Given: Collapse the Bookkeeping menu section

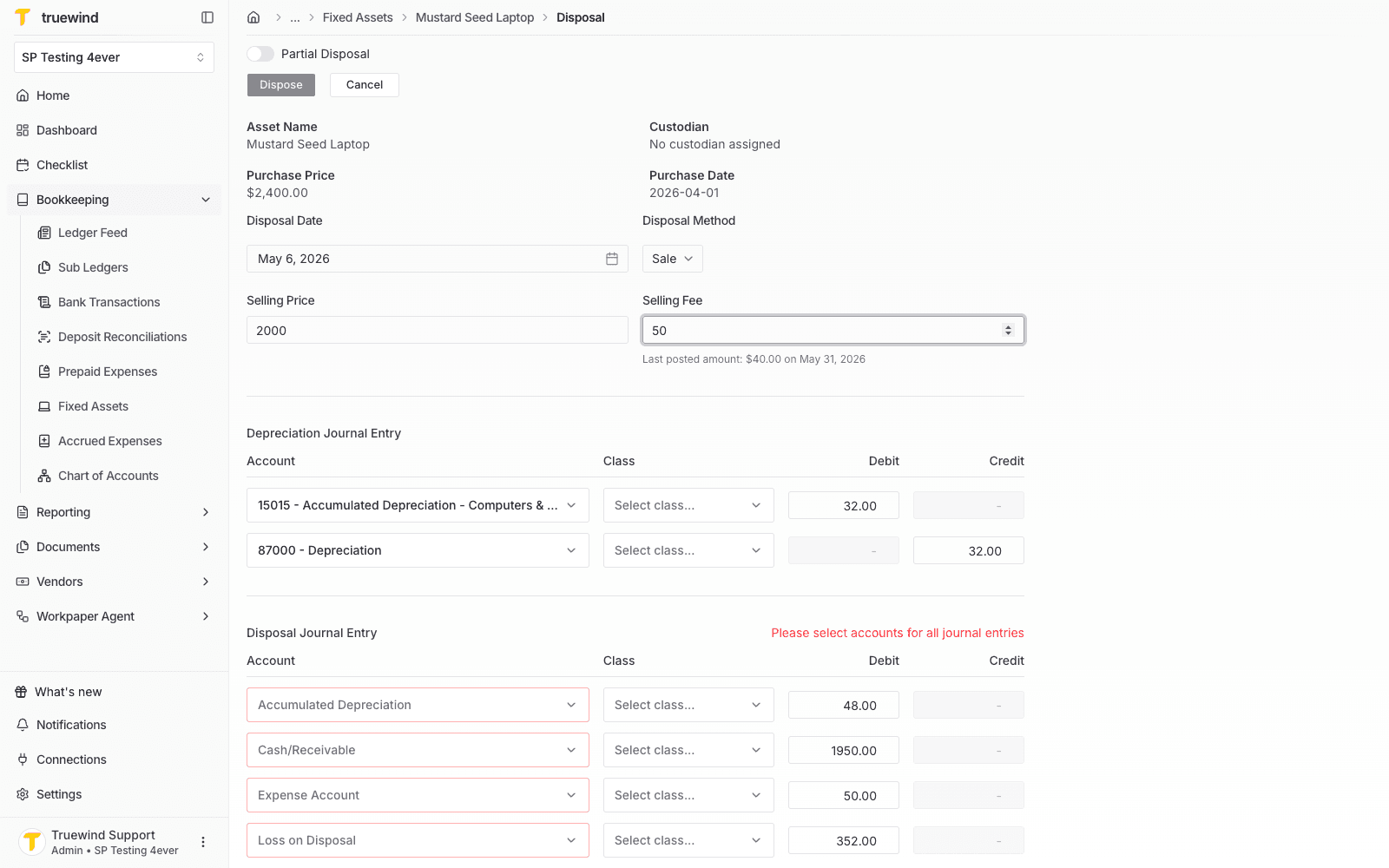Looking at the screenshot, I should click(x=114, y=200).
